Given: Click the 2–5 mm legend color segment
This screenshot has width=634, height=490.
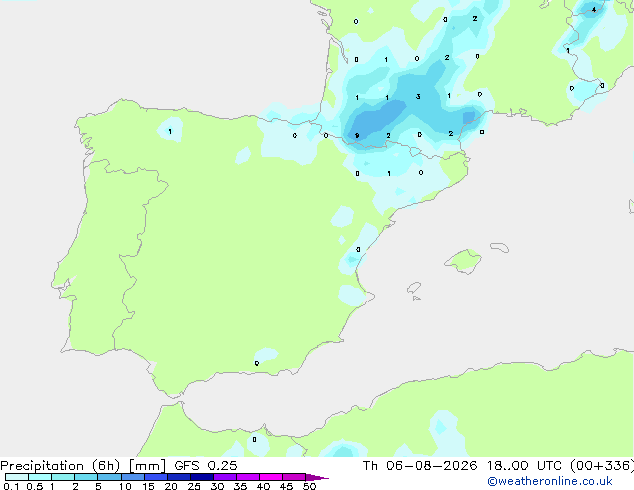Looking at the screenshot, I should (x=86, y=477).
